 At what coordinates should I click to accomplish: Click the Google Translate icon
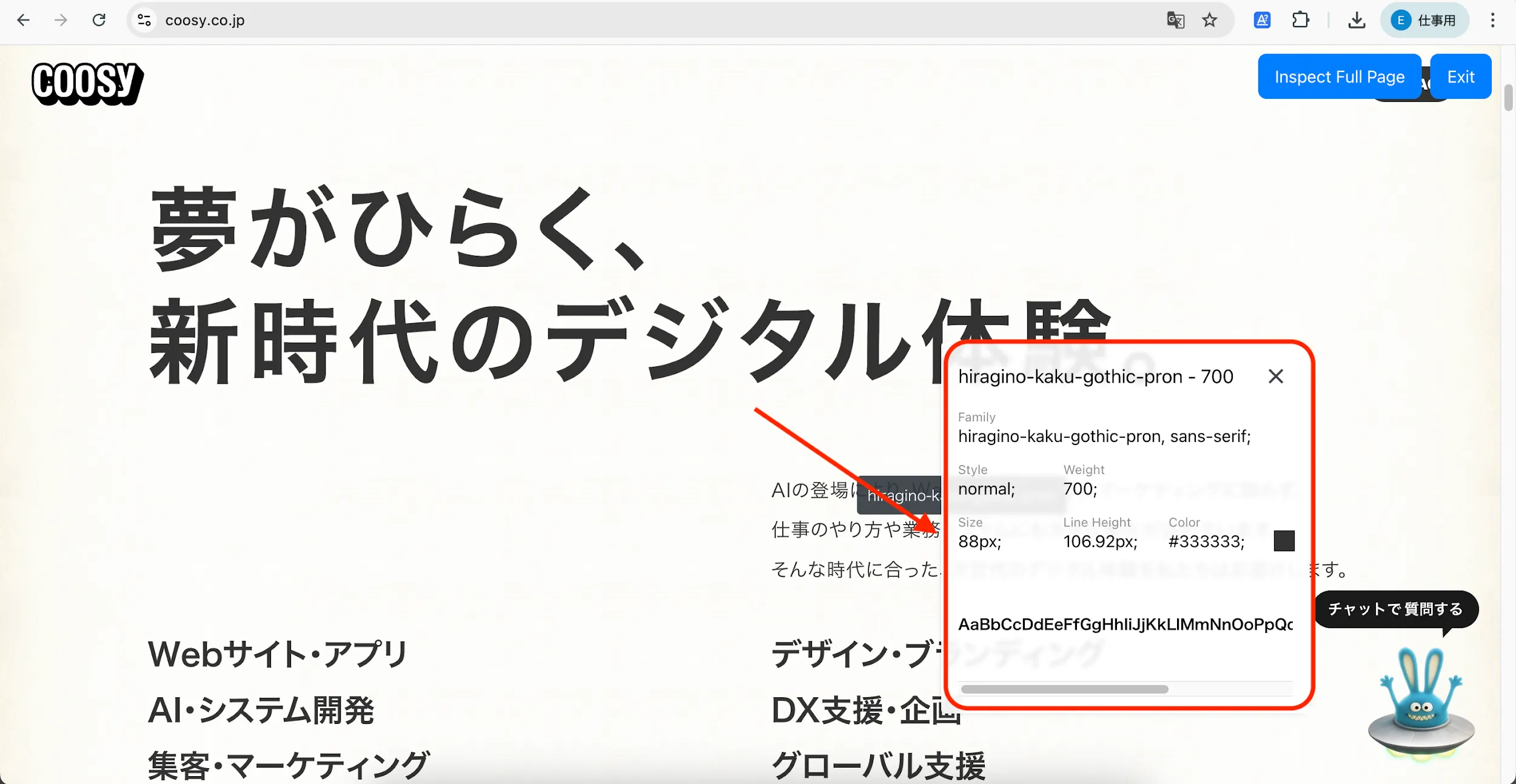(1175, 20)
